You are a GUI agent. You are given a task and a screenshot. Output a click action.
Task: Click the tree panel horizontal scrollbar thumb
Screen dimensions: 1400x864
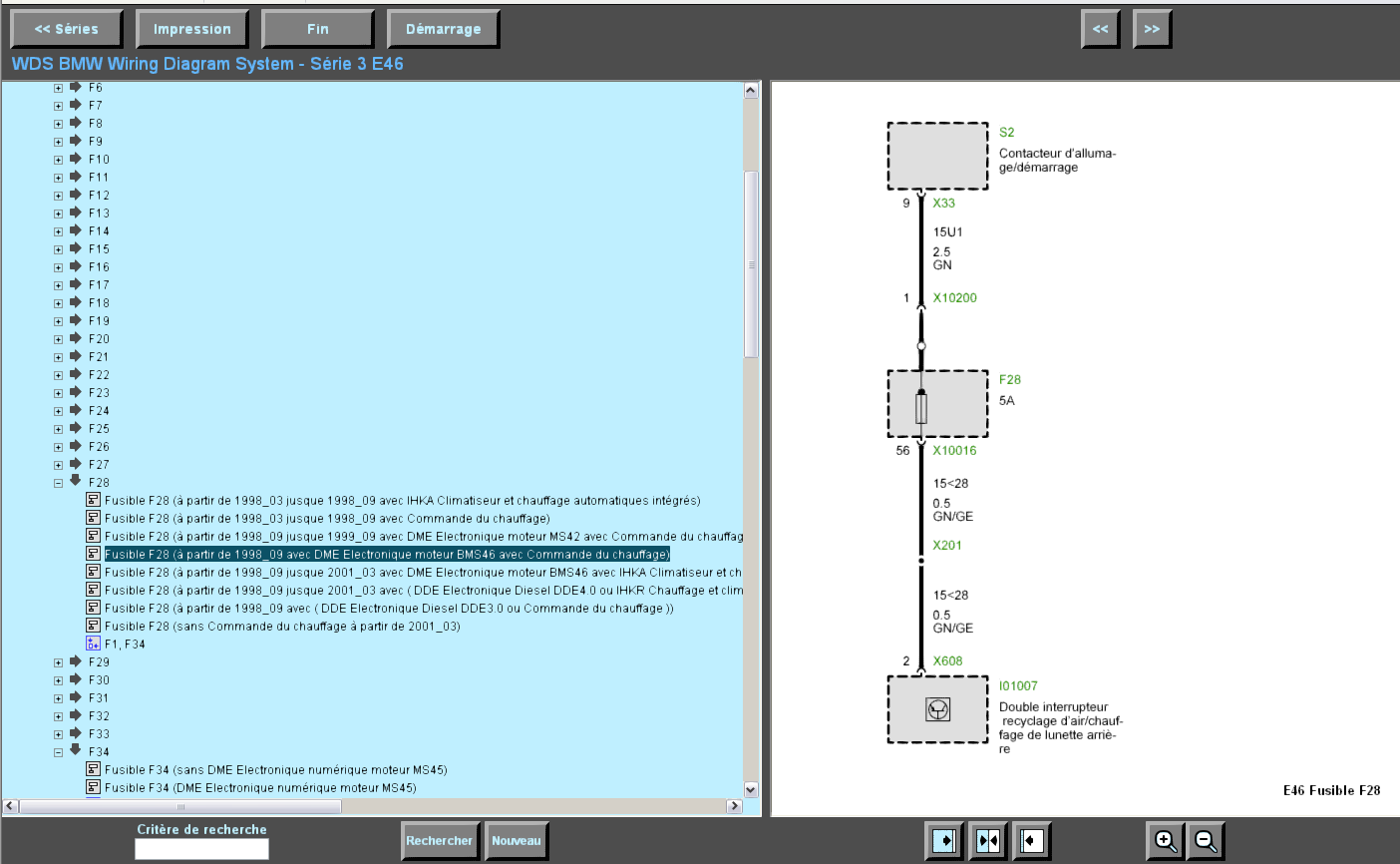click(180, 805)
